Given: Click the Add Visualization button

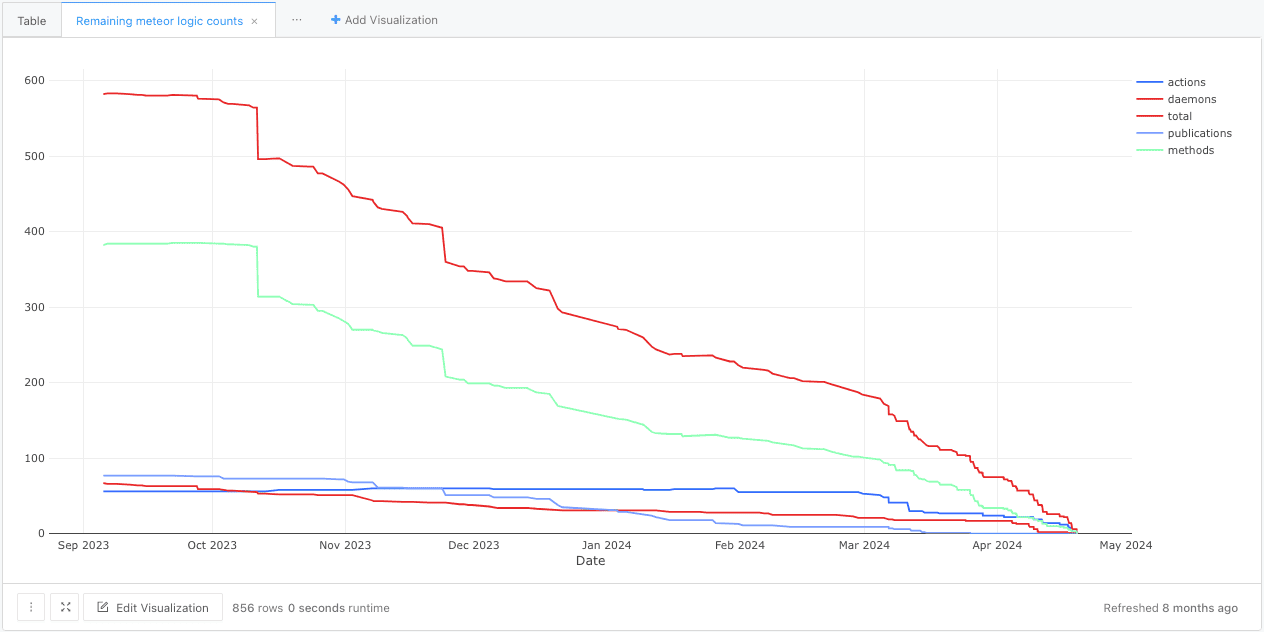Looking at the screenshot, I should point(384,19).
